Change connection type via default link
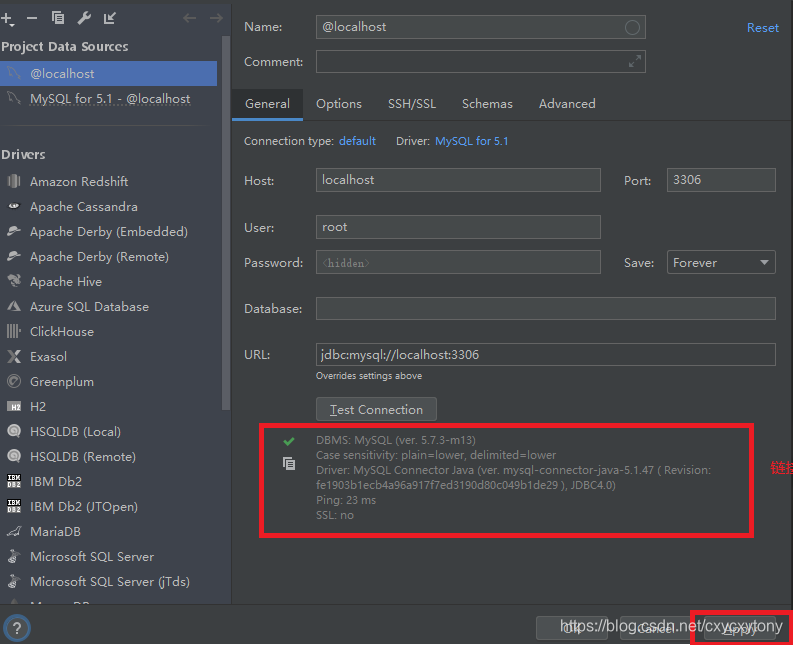Image resolution: width=793 pixels, height=645 pixels. pyautogui.click(x=357, y=141)
